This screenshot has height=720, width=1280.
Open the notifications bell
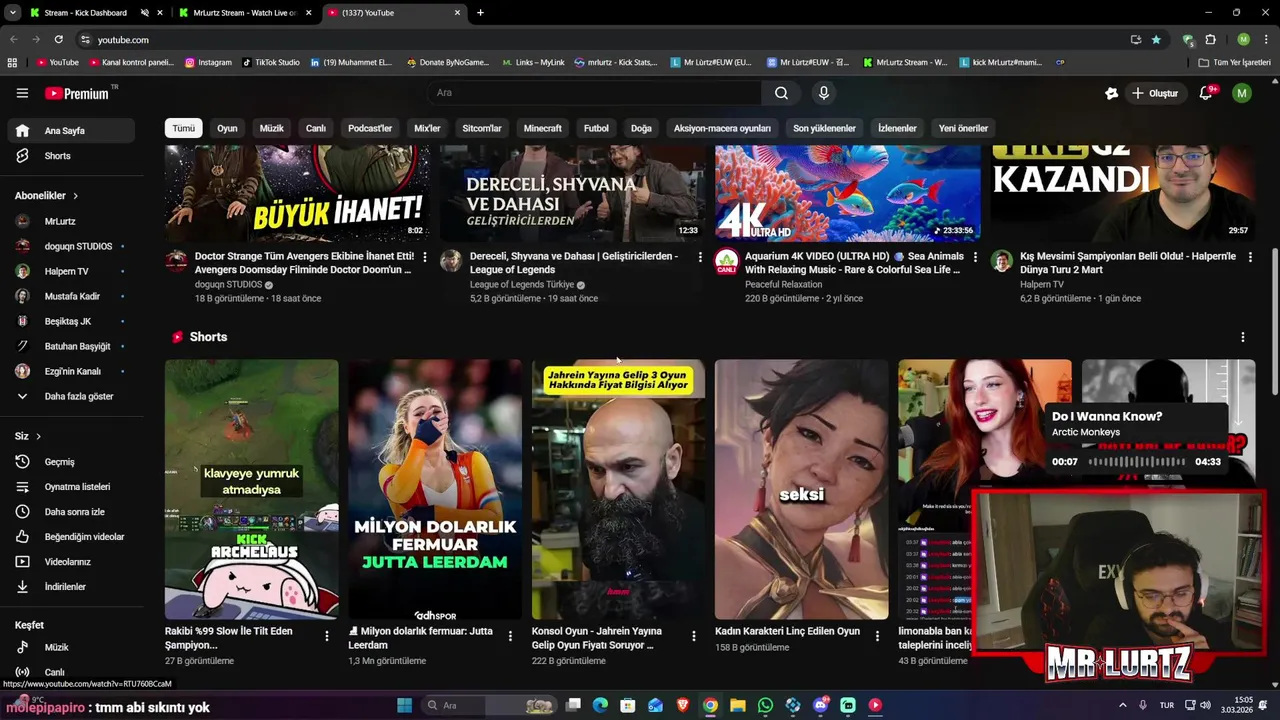(1206, 93)
